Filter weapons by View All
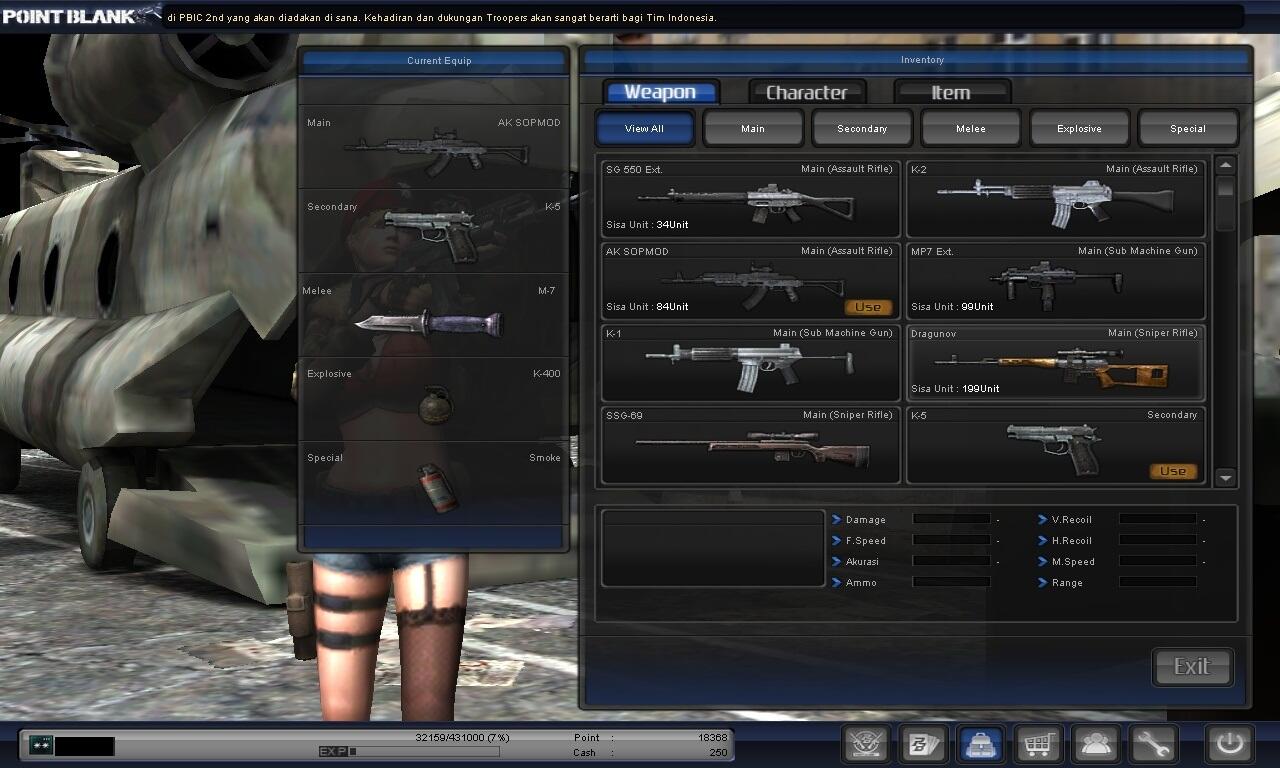This screenshot has width=1280, height=768. 644,128
